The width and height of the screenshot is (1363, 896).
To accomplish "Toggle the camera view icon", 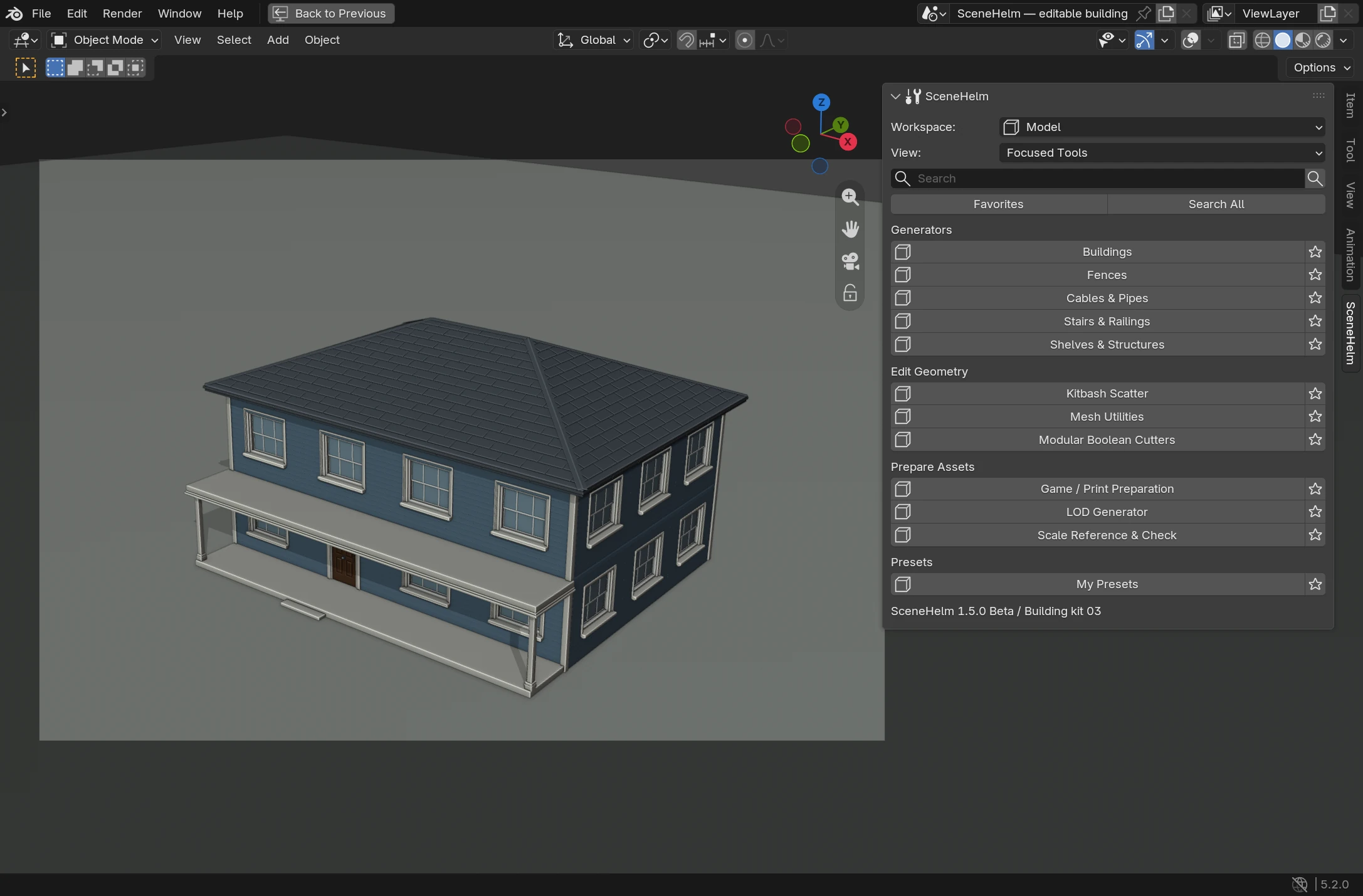I will tap(850, 261).
